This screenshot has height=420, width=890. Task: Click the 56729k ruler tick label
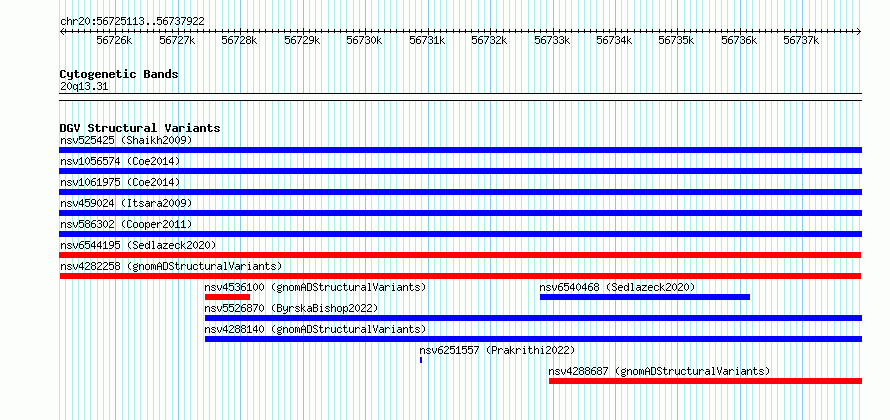(x=303, y=40)
